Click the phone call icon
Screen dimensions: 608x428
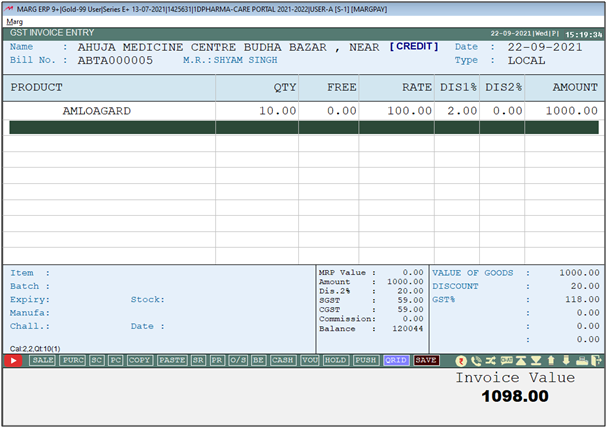coord(476,361)
